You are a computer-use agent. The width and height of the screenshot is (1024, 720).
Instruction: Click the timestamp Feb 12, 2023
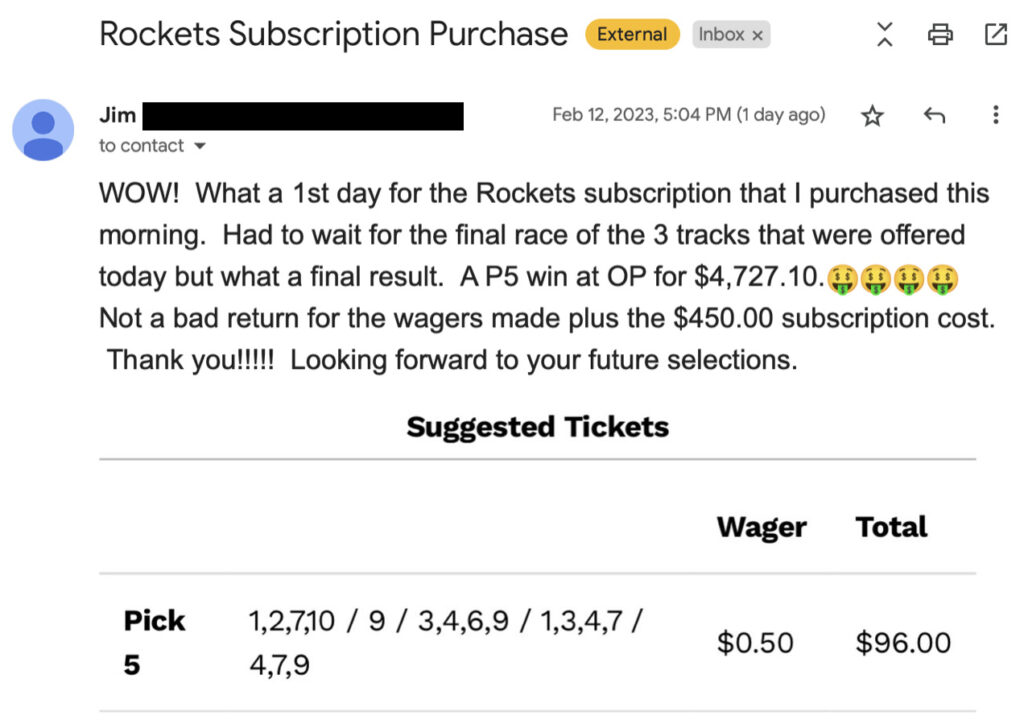coord(688,114)
